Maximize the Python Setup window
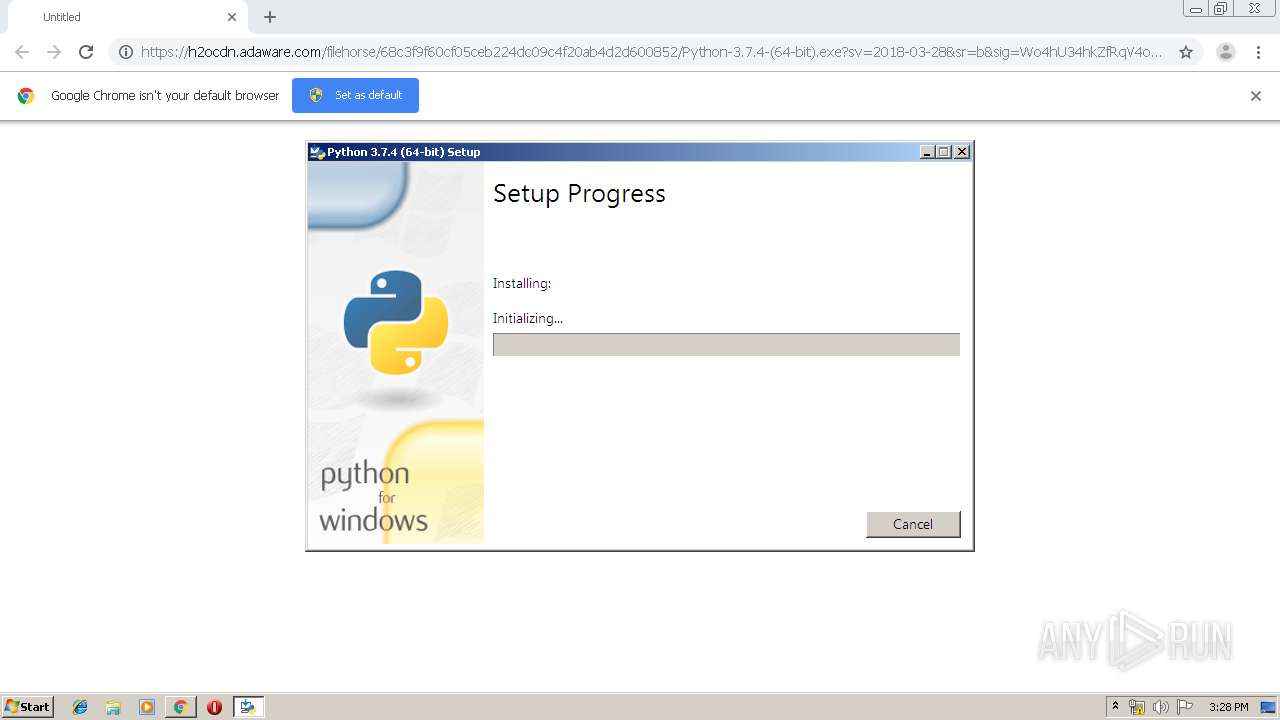This screenshot has width=1280, height=720. 944,152
